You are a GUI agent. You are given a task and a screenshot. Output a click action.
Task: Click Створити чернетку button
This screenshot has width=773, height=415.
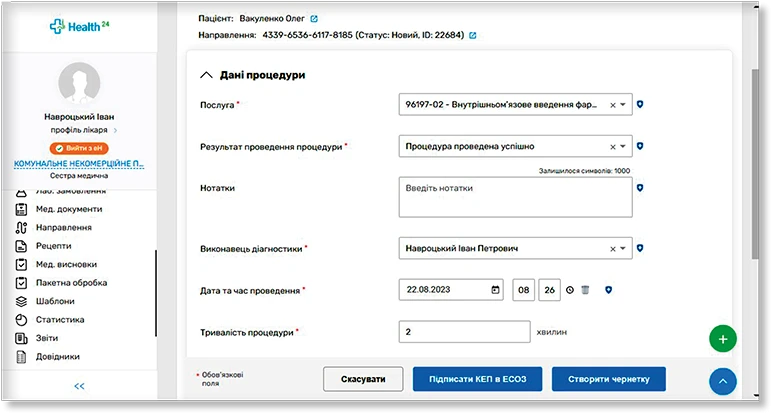pos(609,379)
